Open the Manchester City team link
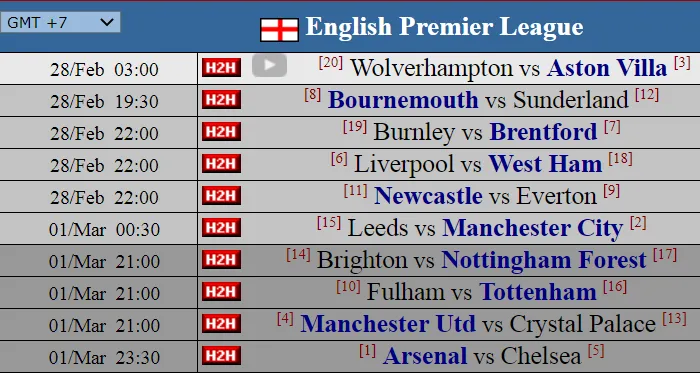This screenshot has width=700, height=373. (x=533, y=228)
